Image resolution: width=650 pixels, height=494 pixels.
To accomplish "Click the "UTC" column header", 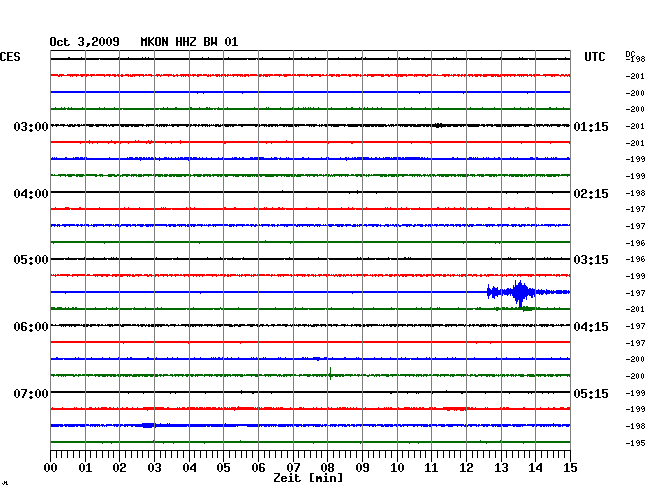I will tap(594, 57).
